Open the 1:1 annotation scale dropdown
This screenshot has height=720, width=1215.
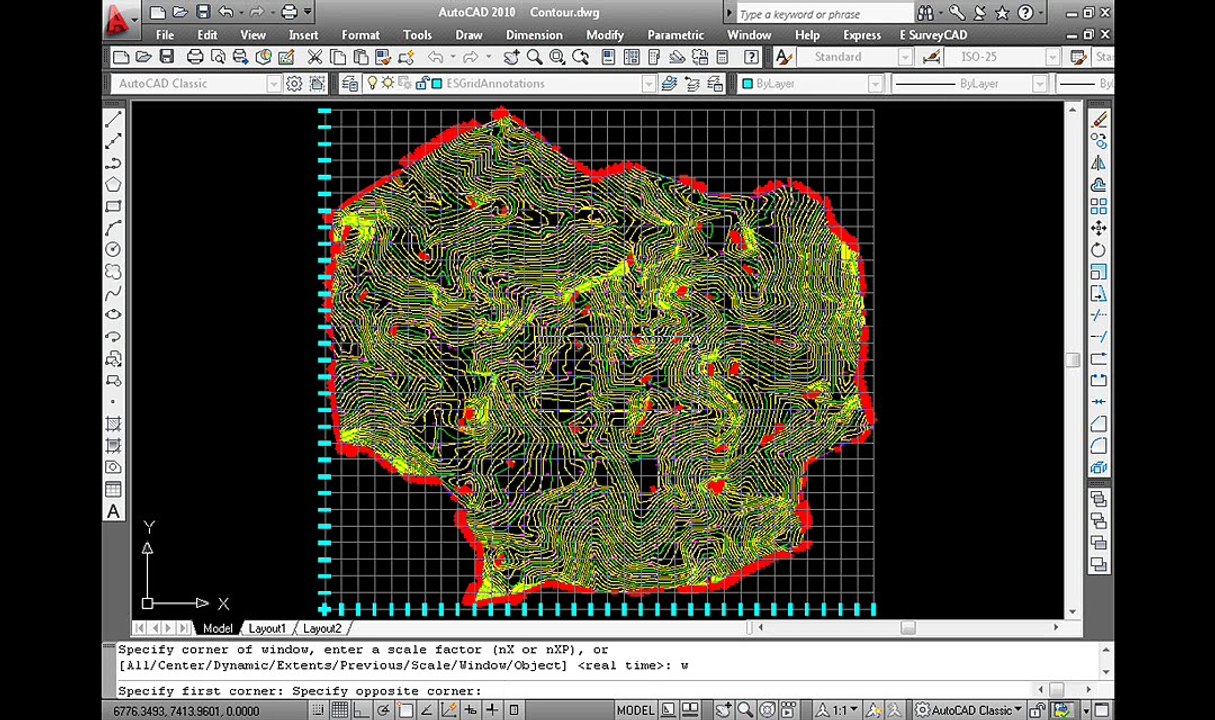pyautogui.click(x=836, y=710)
